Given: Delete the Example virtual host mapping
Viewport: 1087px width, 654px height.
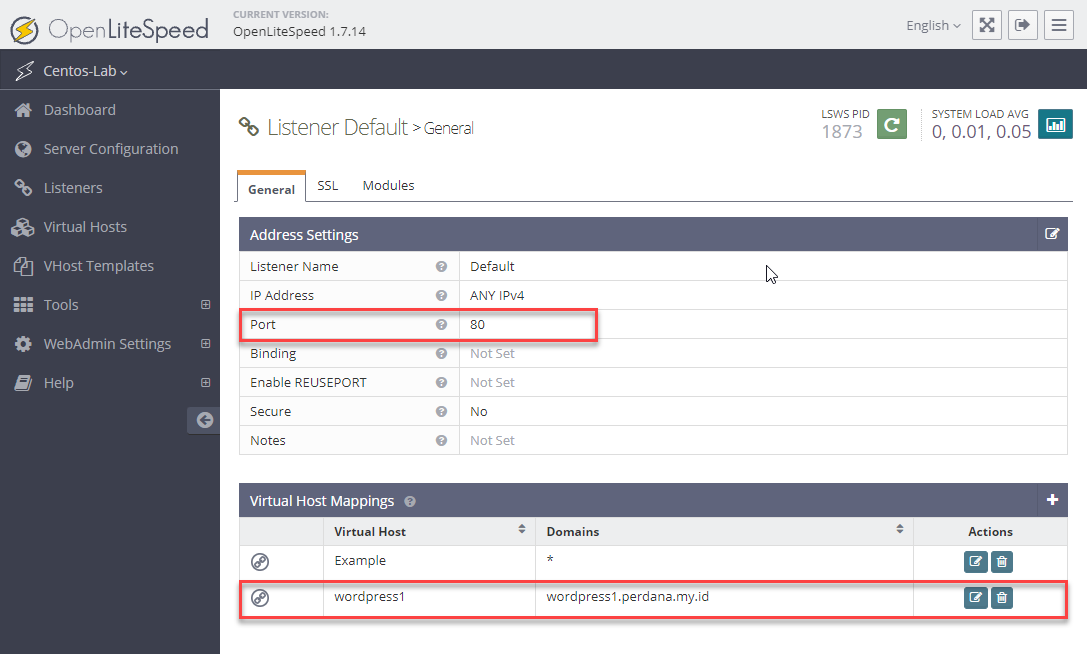Looking at the screenshot, I should point(1002,562).
